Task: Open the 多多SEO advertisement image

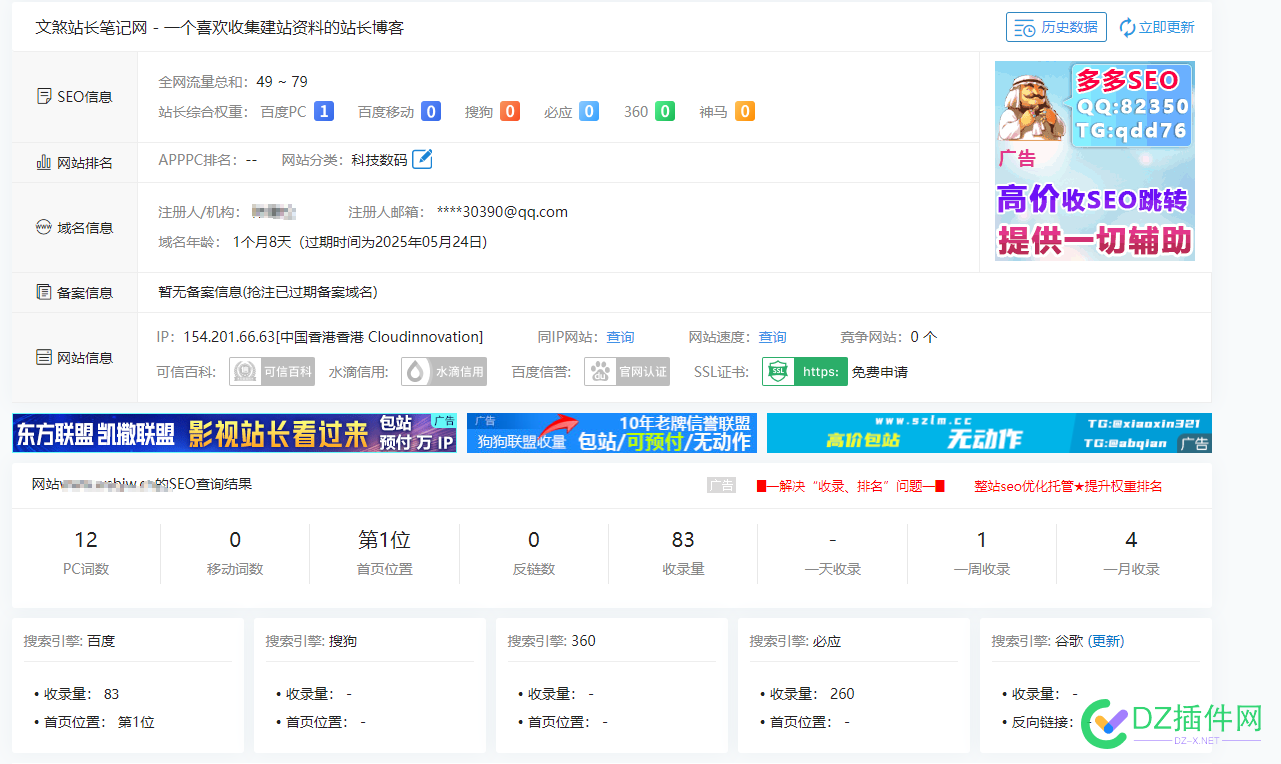Action: [x=1095, y=161]
